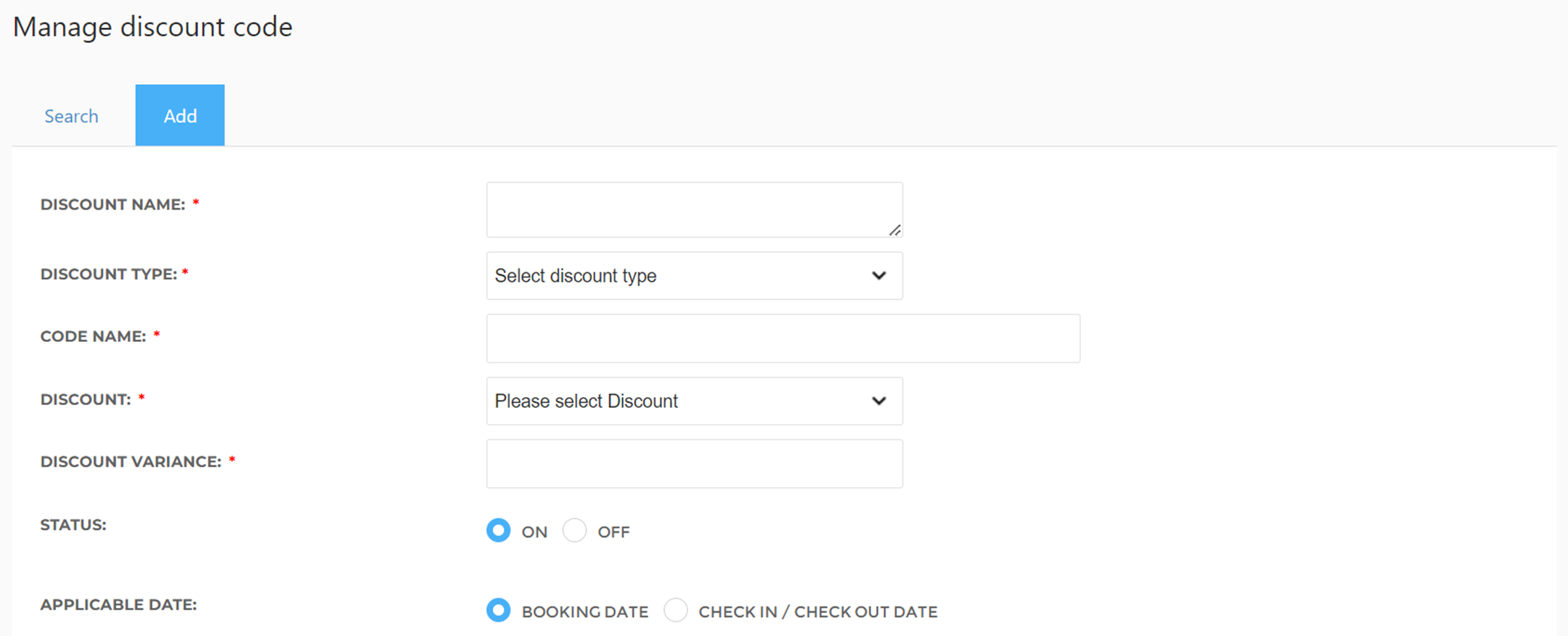Click the ON status label
The height and width of the screenshot is (636, 1568).
click(534, 532)
